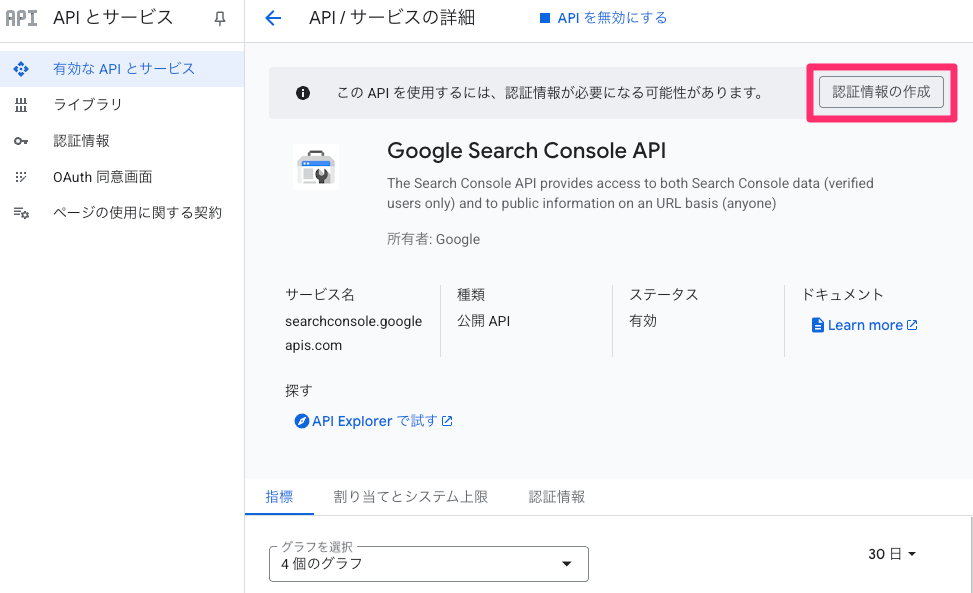
Task: Click the Google Search Console API logo
Action: 316,167
